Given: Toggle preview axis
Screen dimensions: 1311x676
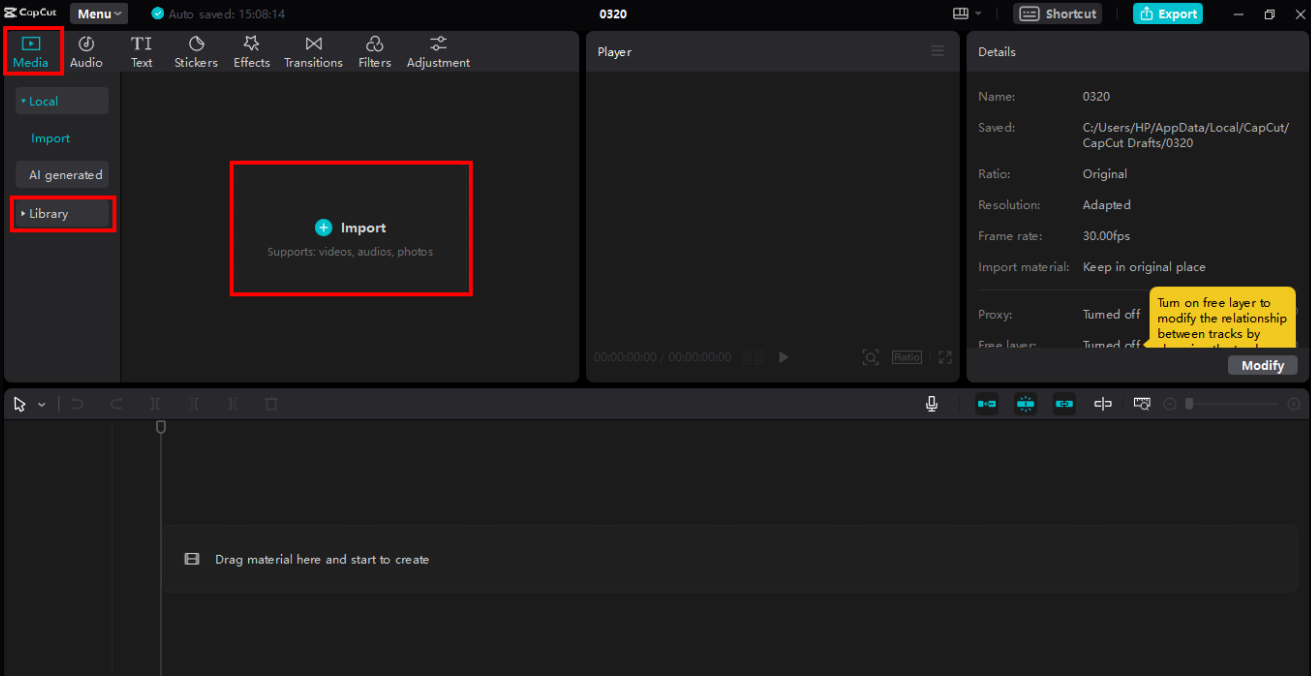Looking at the screenshot, I should pos(1103,404).
